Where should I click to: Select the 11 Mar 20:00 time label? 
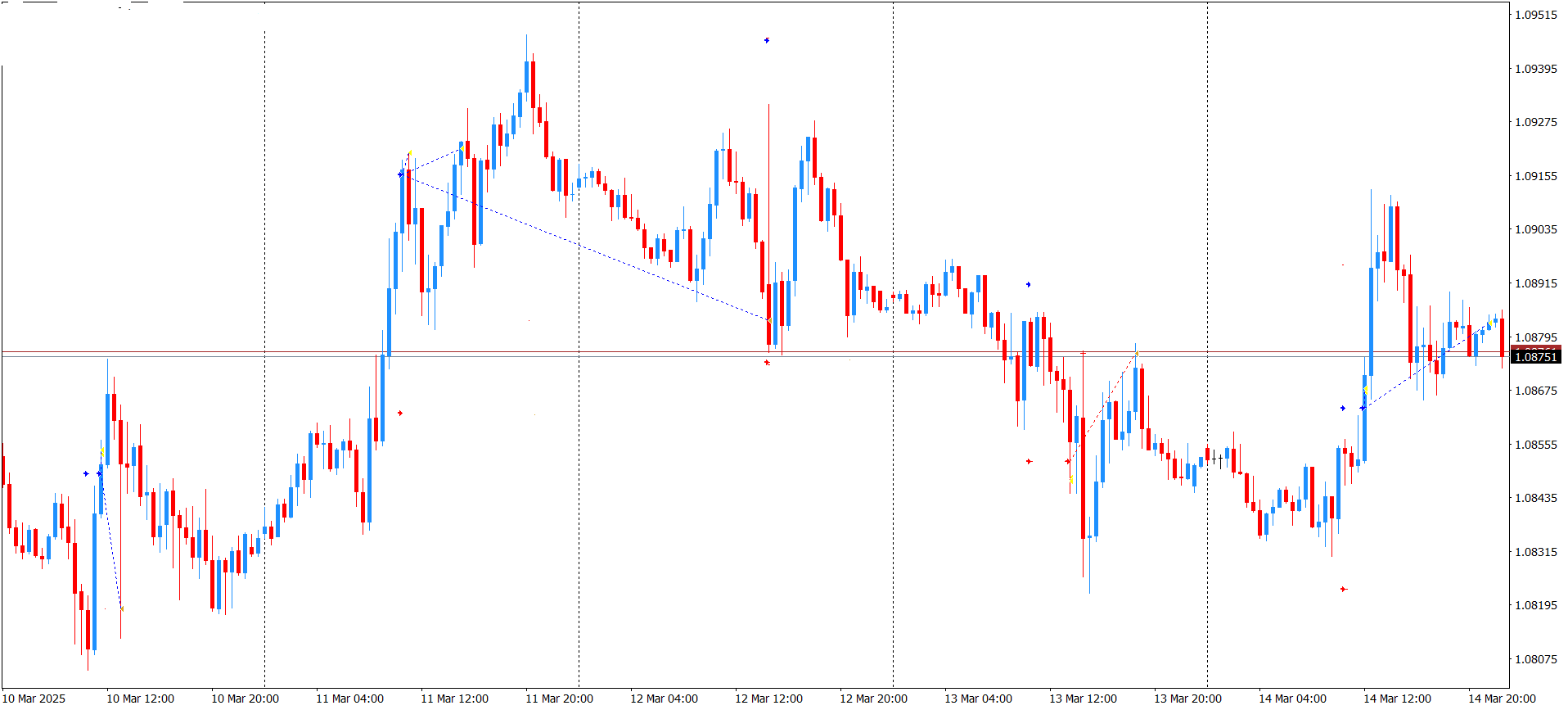click(x=560, y=699)
